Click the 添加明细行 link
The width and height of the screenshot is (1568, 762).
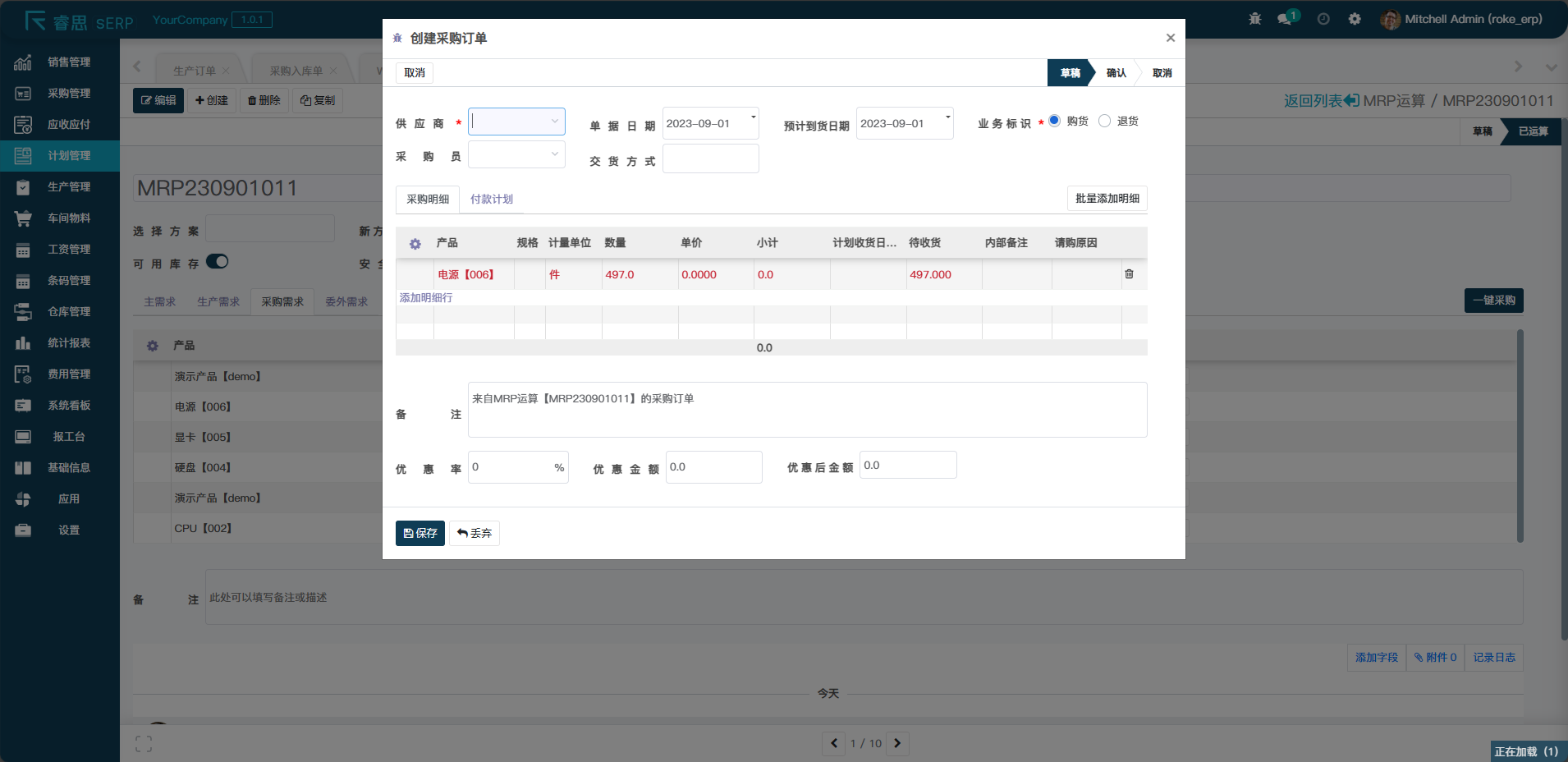pyautogui.click(x=426, y=298)
